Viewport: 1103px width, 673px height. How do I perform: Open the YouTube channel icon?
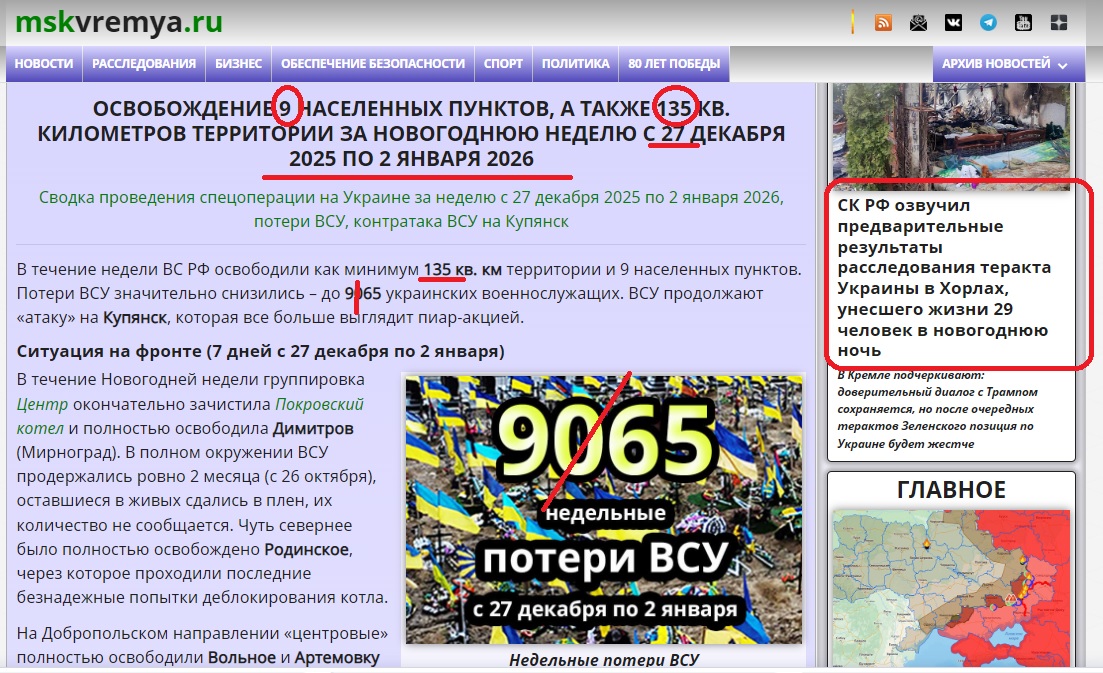(x=1023, y=23)
